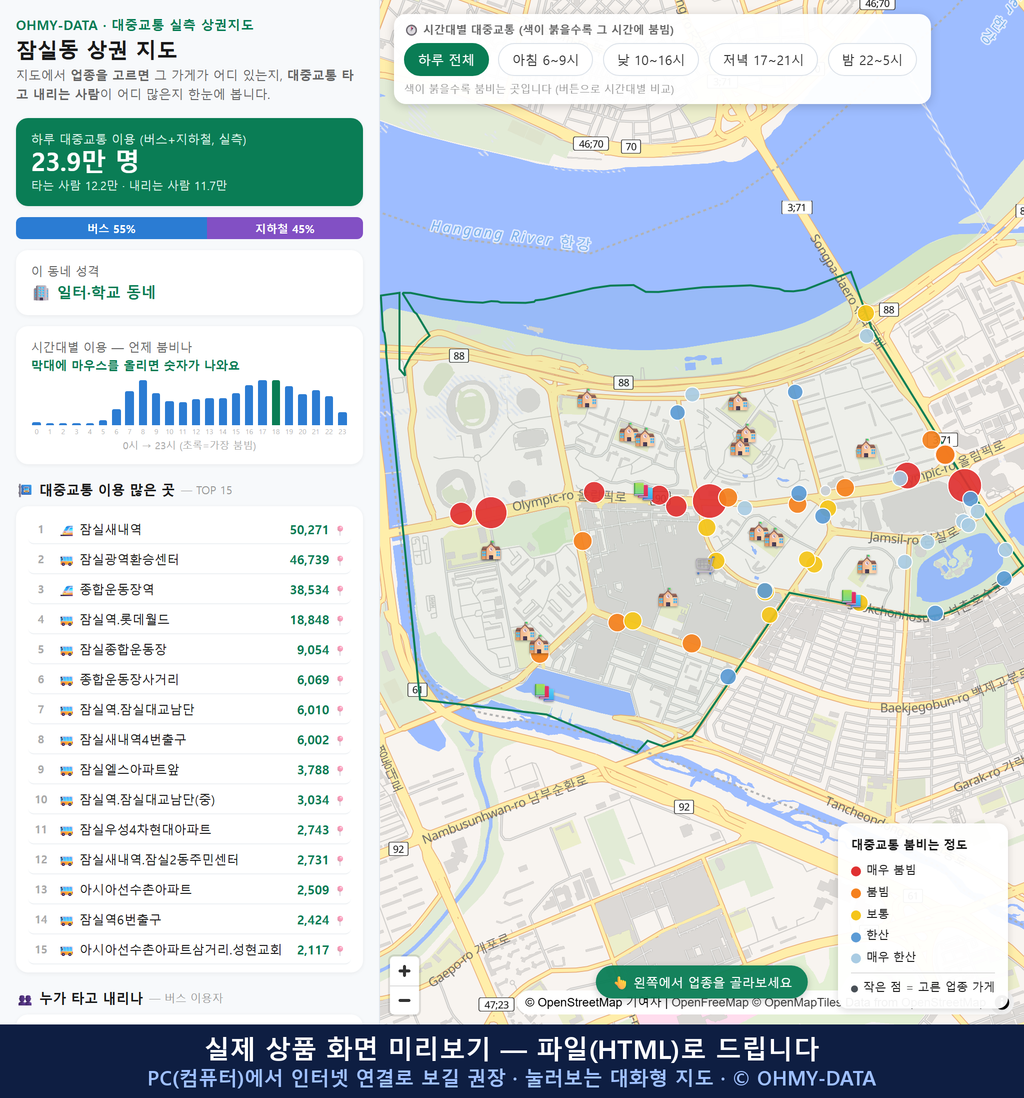The width and height of the screenshot is (1024, 1098).
Task: Click the bus icon before 잠실역.롯데월드
Action: [67, 620]
